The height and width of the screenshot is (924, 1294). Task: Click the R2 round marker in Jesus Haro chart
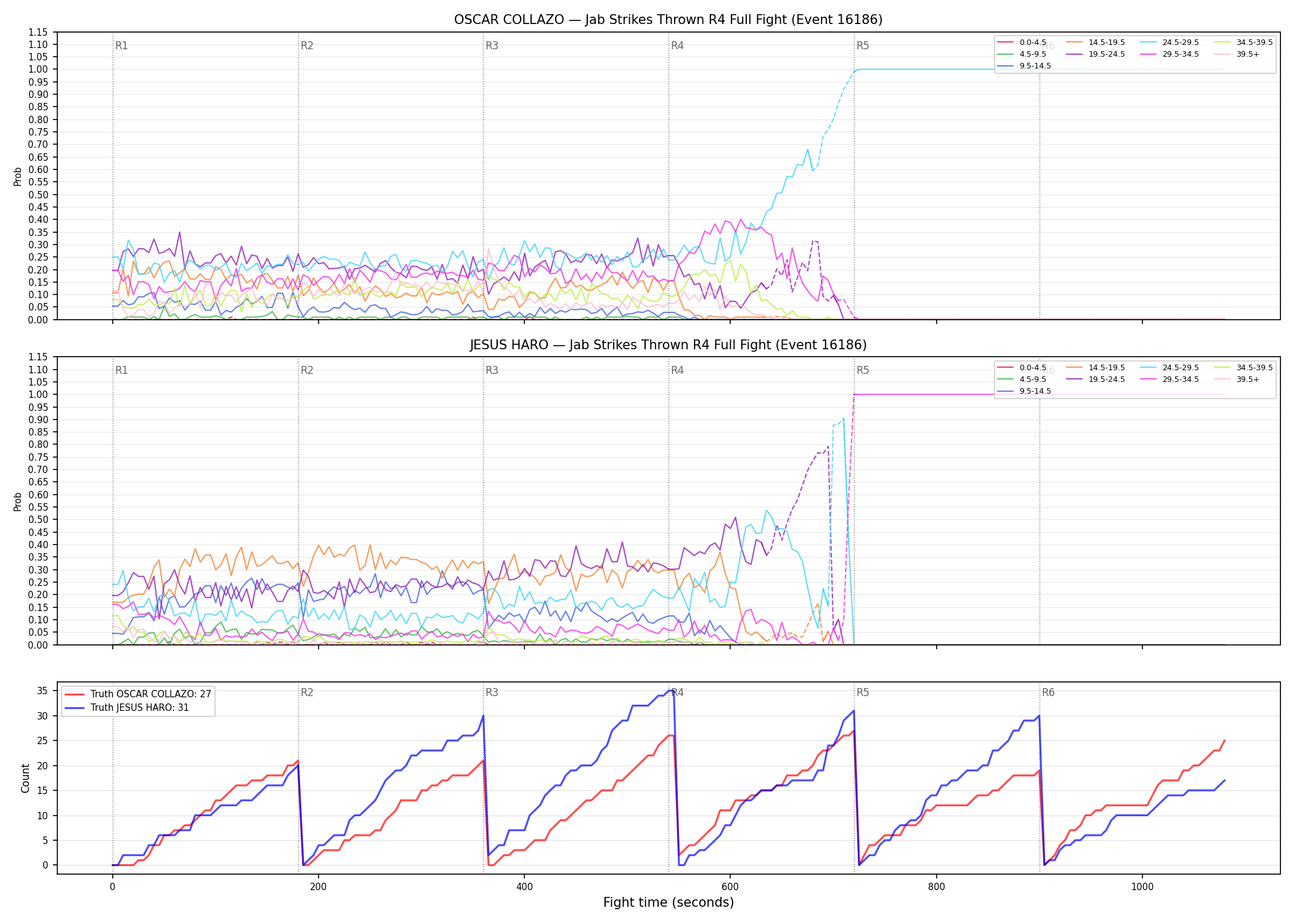307,370
